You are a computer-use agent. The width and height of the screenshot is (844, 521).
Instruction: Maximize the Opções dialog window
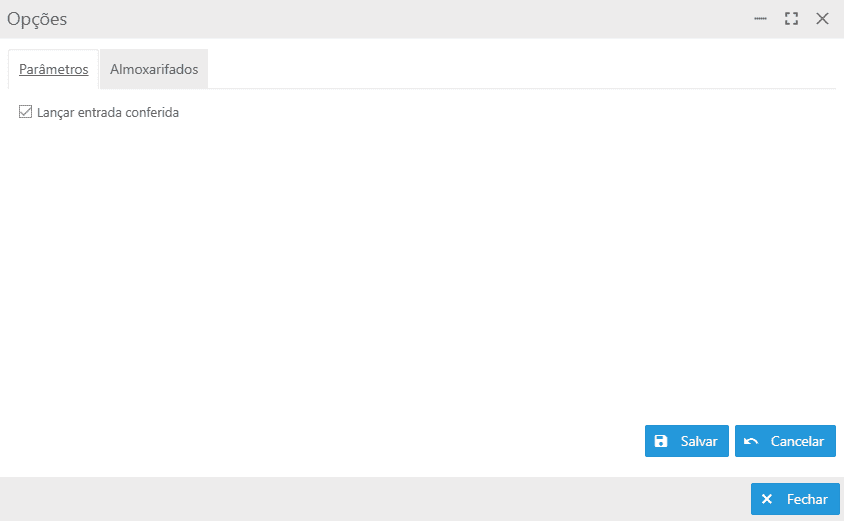pos(791,19)
